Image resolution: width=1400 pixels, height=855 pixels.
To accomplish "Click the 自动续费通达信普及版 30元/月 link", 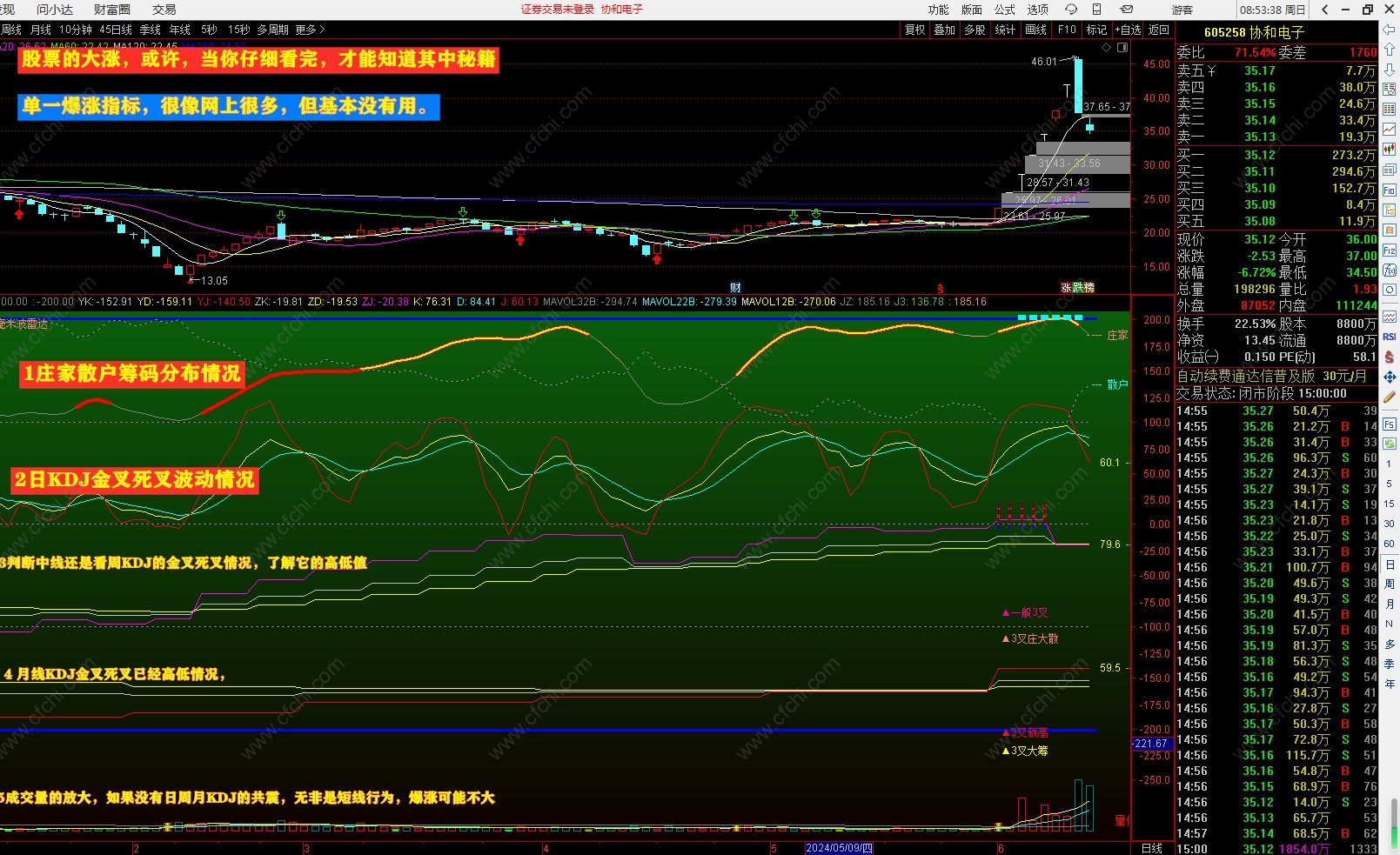I will (1272, 376).
